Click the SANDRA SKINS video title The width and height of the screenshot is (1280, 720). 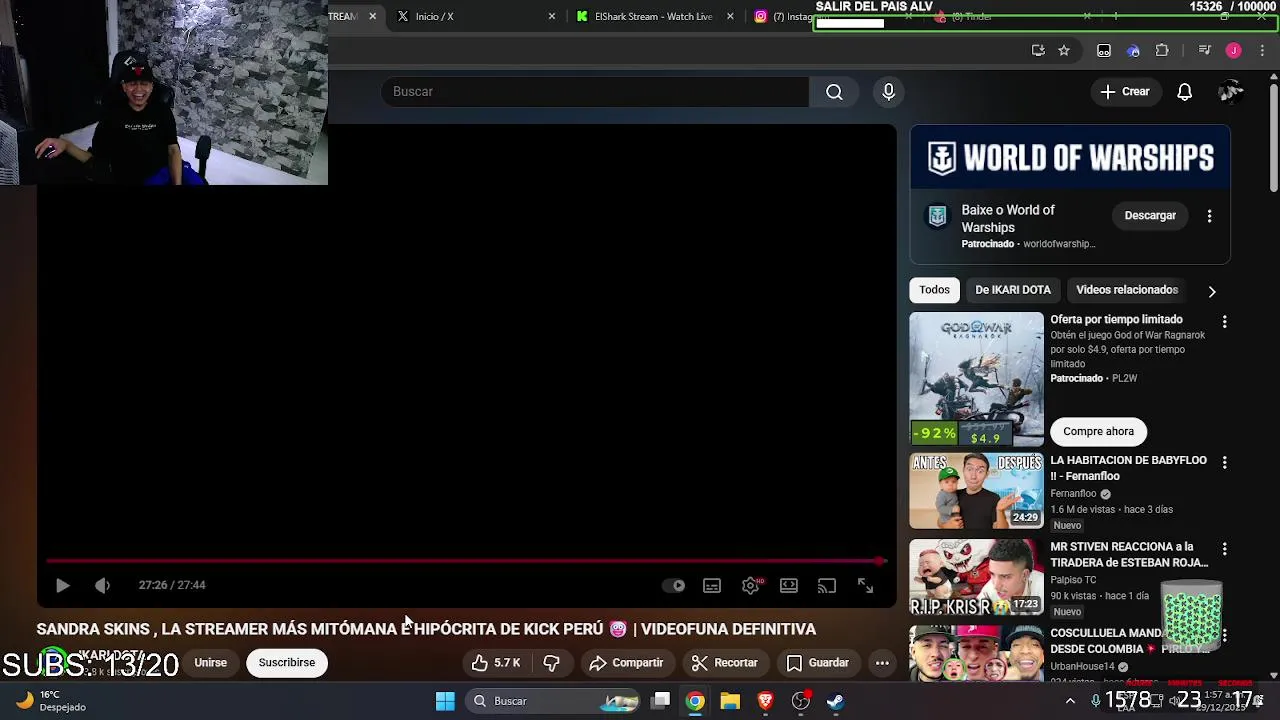pyautogui.click(x=426, y=629)
